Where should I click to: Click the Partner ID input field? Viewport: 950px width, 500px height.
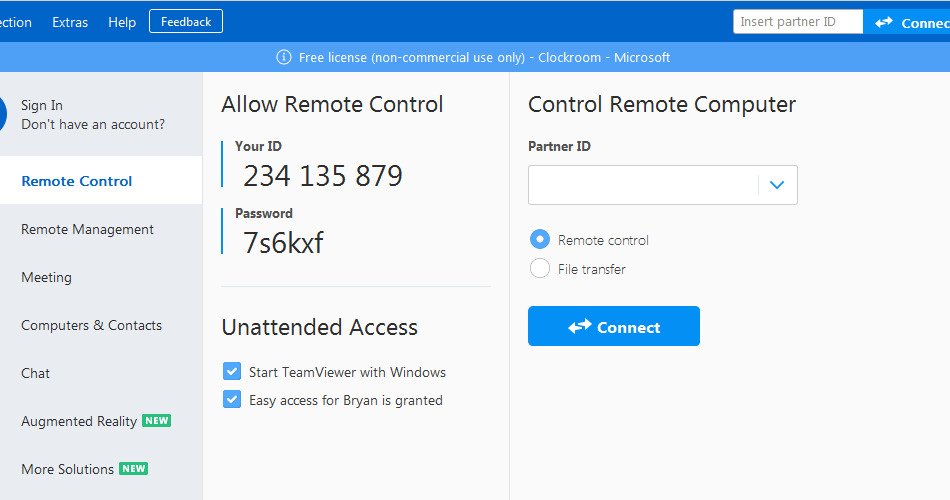click(643, 185)
